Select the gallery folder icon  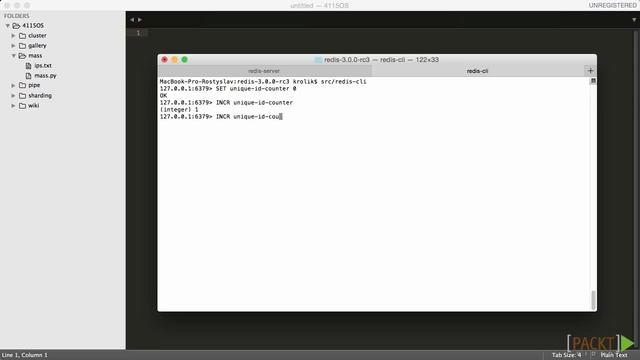[x=22, y=46]
